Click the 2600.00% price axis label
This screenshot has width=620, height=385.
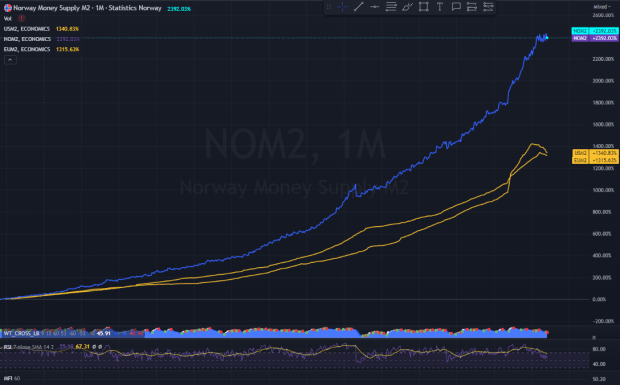click(x=603, y=15)
